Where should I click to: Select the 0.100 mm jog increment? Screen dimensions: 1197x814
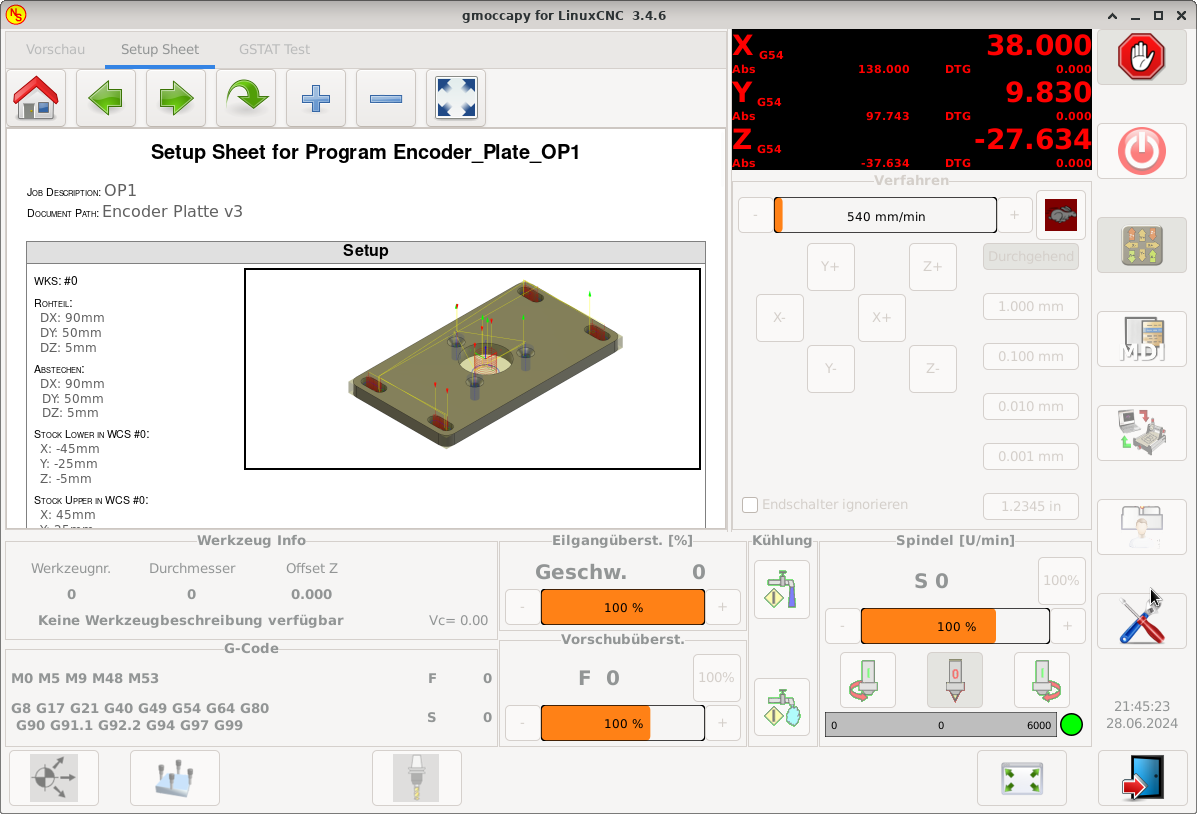(1031, 357)
